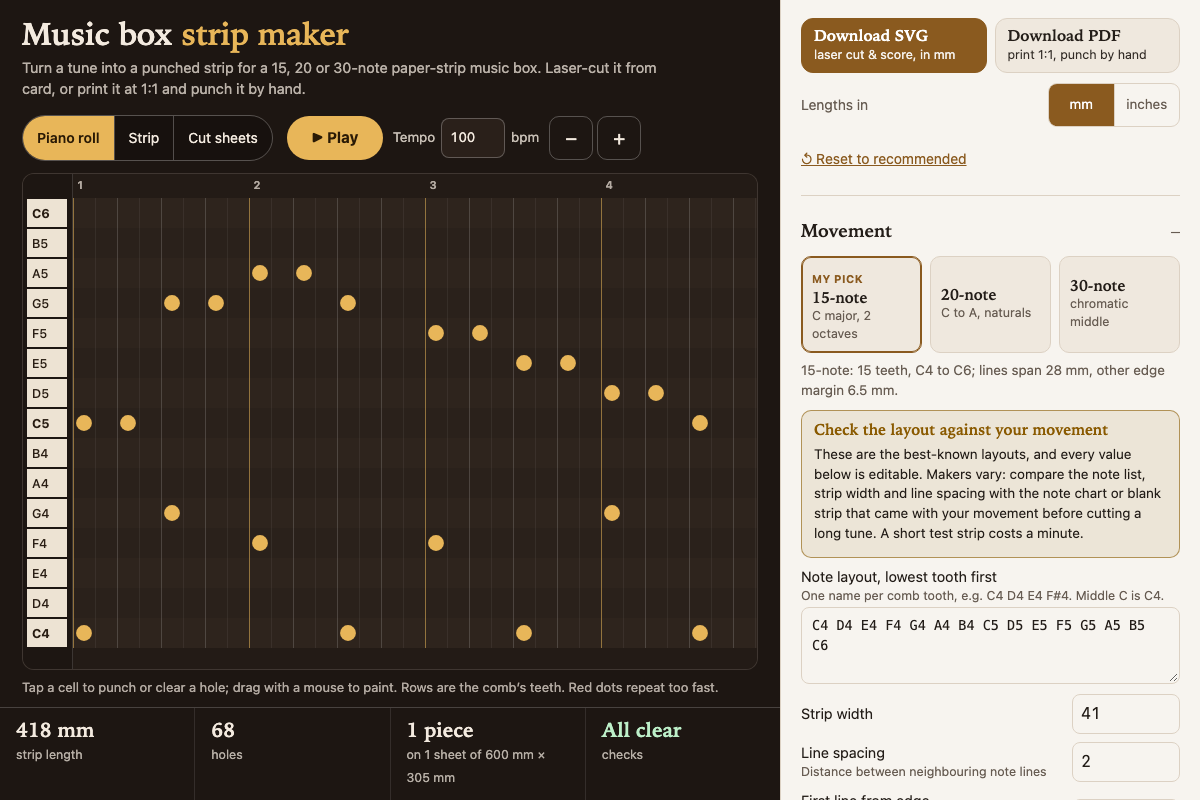
Task: Select the C6 piano key row label
Action: pos(47,213)
